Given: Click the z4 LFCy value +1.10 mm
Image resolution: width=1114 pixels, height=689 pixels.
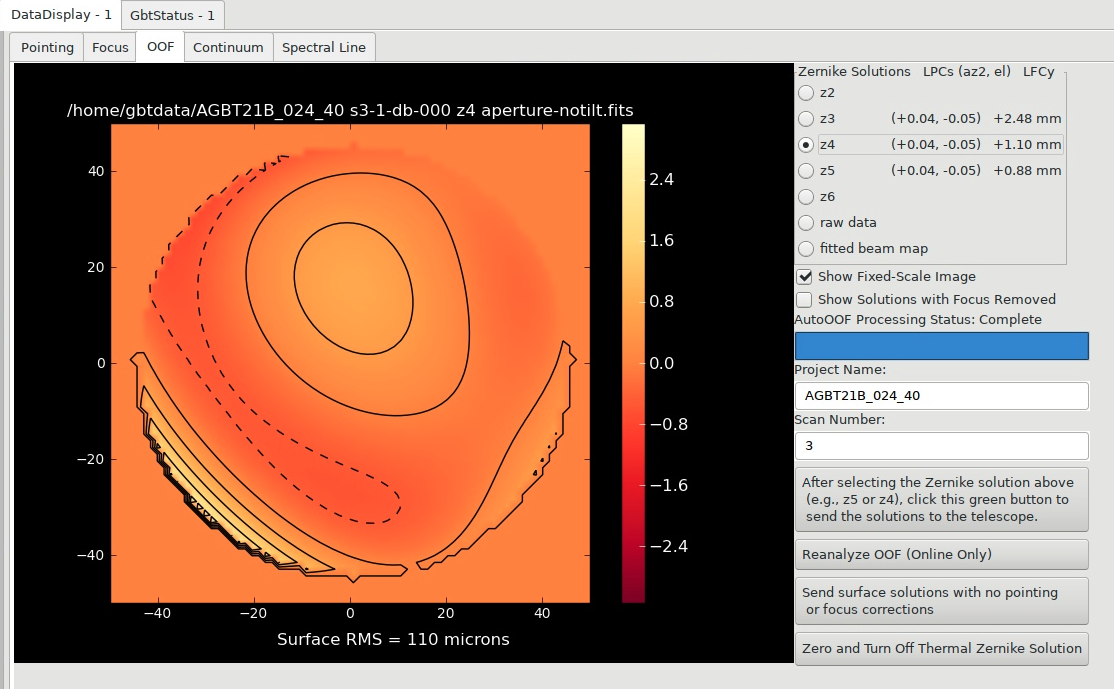Looking at the screenshot, I should pos(1027,145).
